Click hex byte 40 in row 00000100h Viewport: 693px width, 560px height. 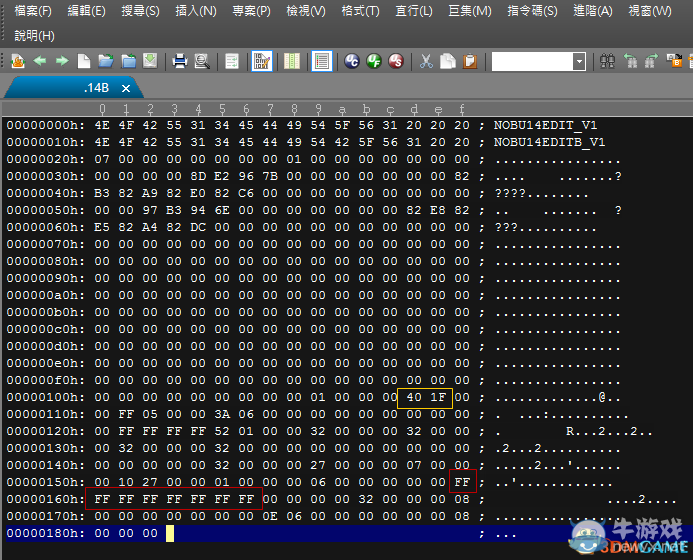414,397
